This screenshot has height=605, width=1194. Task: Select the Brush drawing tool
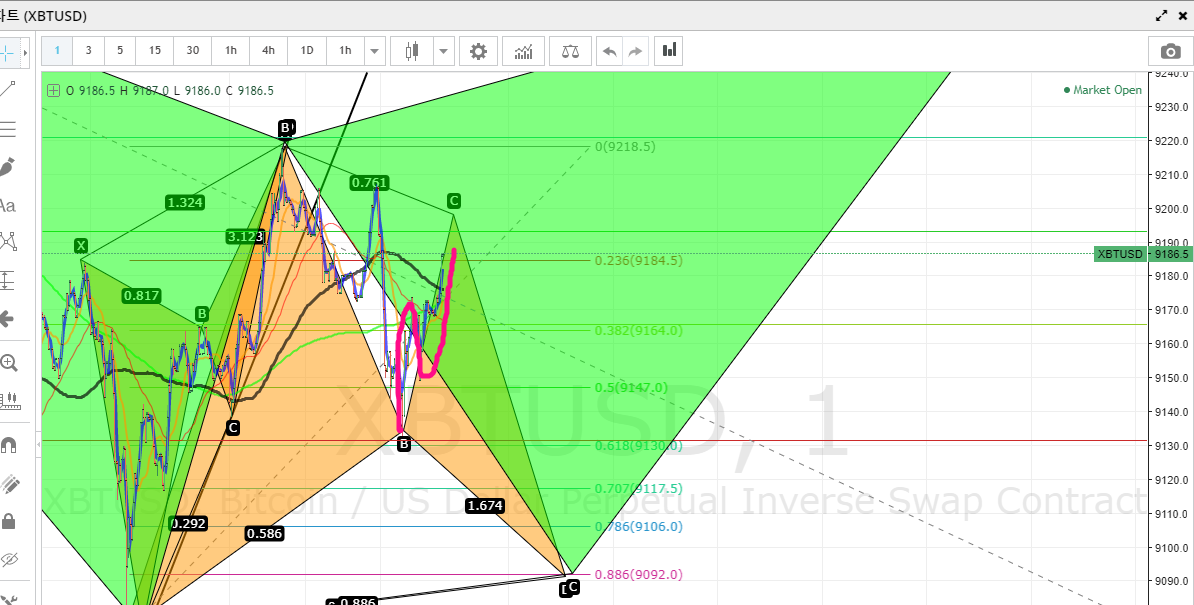pos(8,167)
